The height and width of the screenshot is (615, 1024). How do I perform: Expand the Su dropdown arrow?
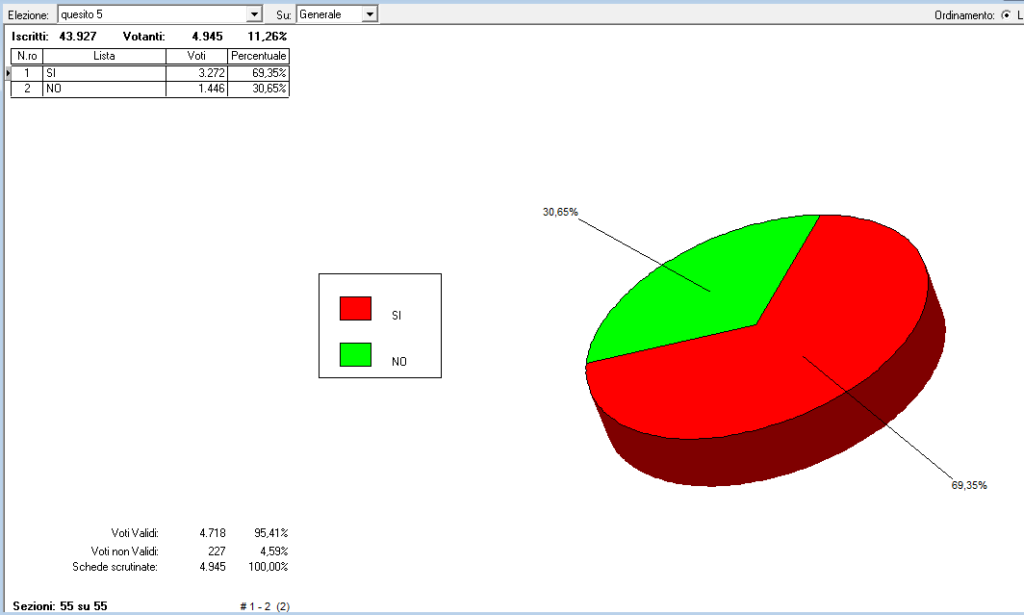click(x=370, y=14)
